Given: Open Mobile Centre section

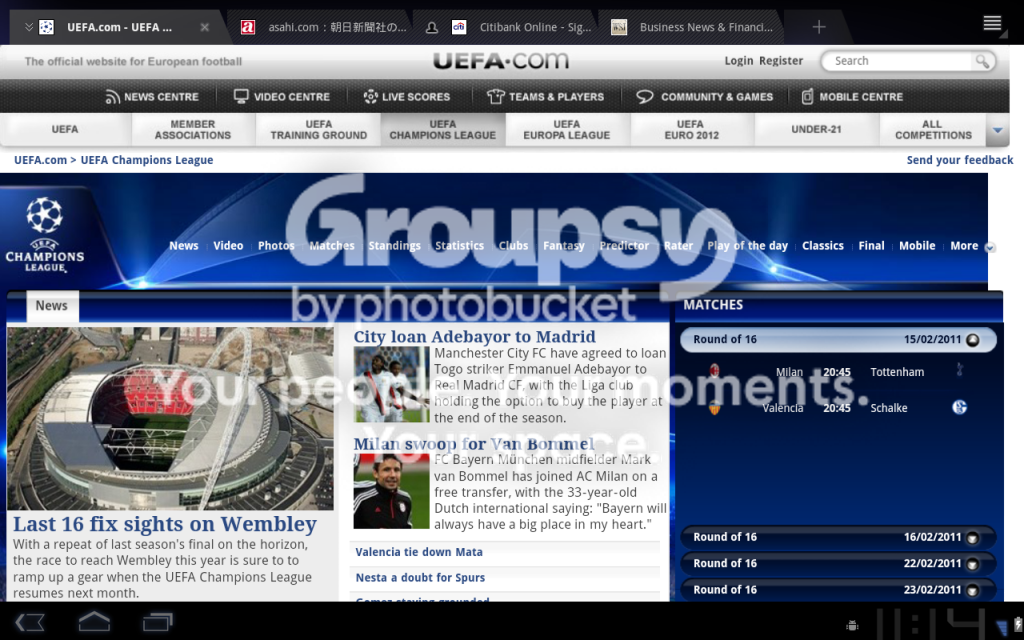Looking at the screenshot, I should (852, 97).
